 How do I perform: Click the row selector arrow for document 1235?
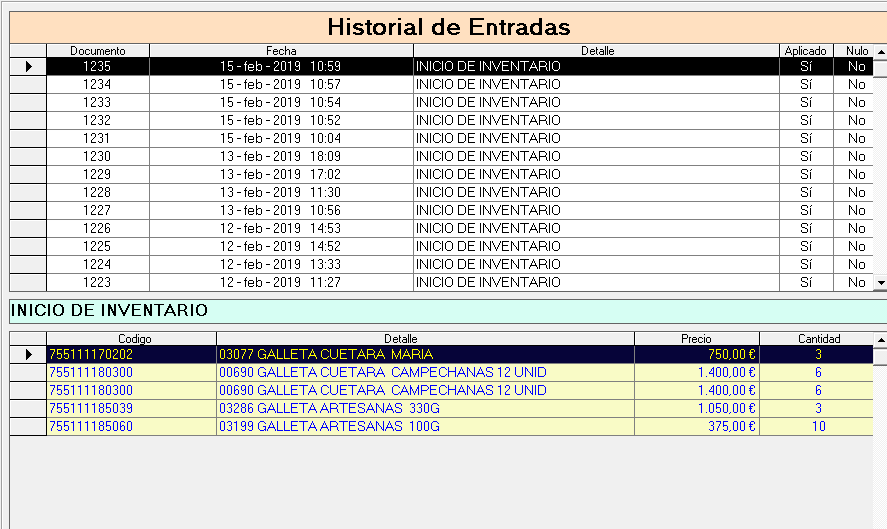tap(28, 66)
